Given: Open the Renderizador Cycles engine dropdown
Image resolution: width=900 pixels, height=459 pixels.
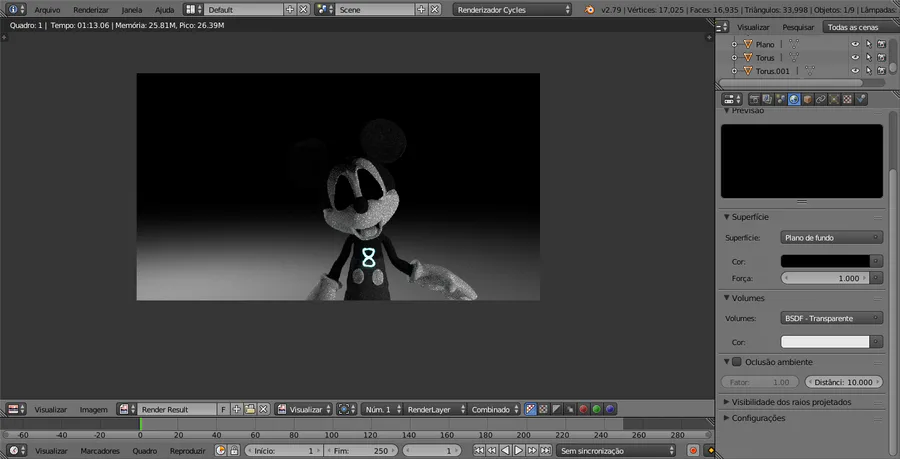Looking at the screenshot, I should 513,10.
